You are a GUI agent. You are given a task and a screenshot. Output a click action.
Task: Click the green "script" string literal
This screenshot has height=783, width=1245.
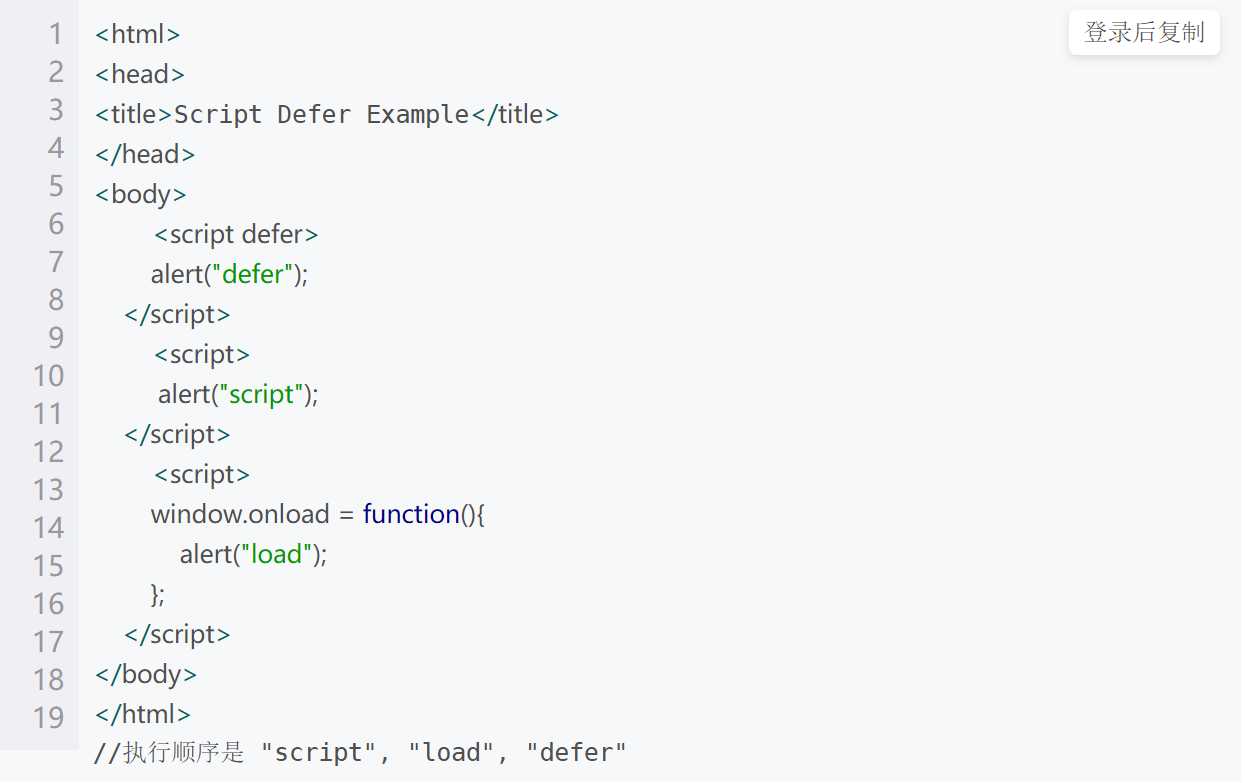pyautogui.click(x=262, y=394)
